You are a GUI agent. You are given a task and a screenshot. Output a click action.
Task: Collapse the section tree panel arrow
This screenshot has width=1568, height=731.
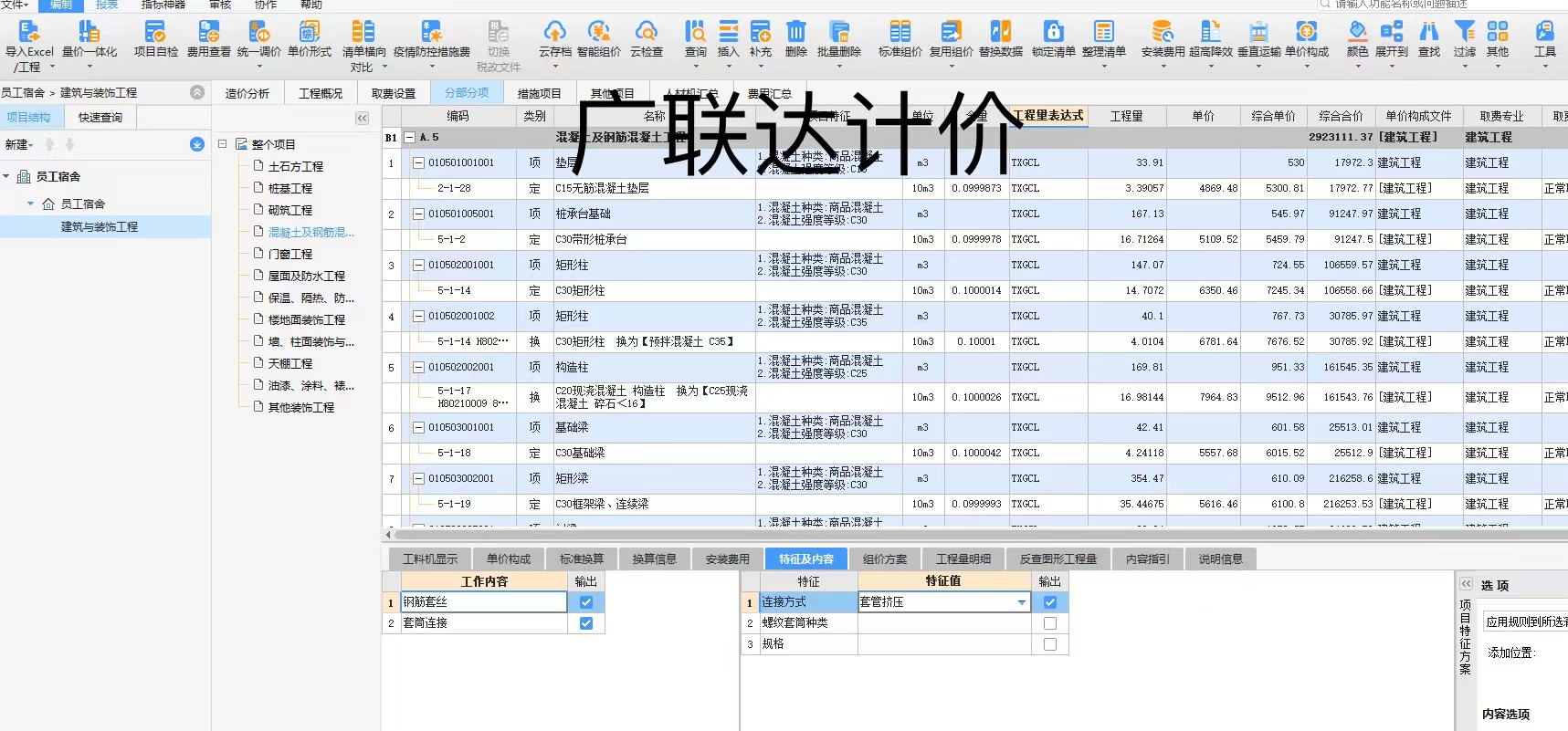point(363,119)
